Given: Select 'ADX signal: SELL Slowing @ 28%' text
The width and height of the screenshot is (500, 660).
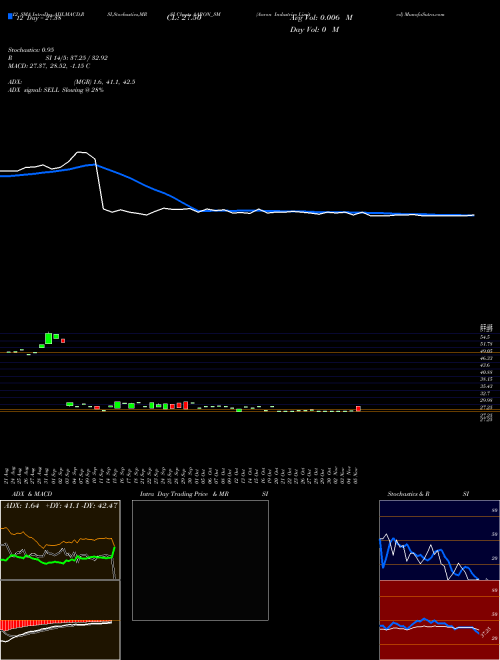Looking at the screenshot, I should click(x=56, y=90).
